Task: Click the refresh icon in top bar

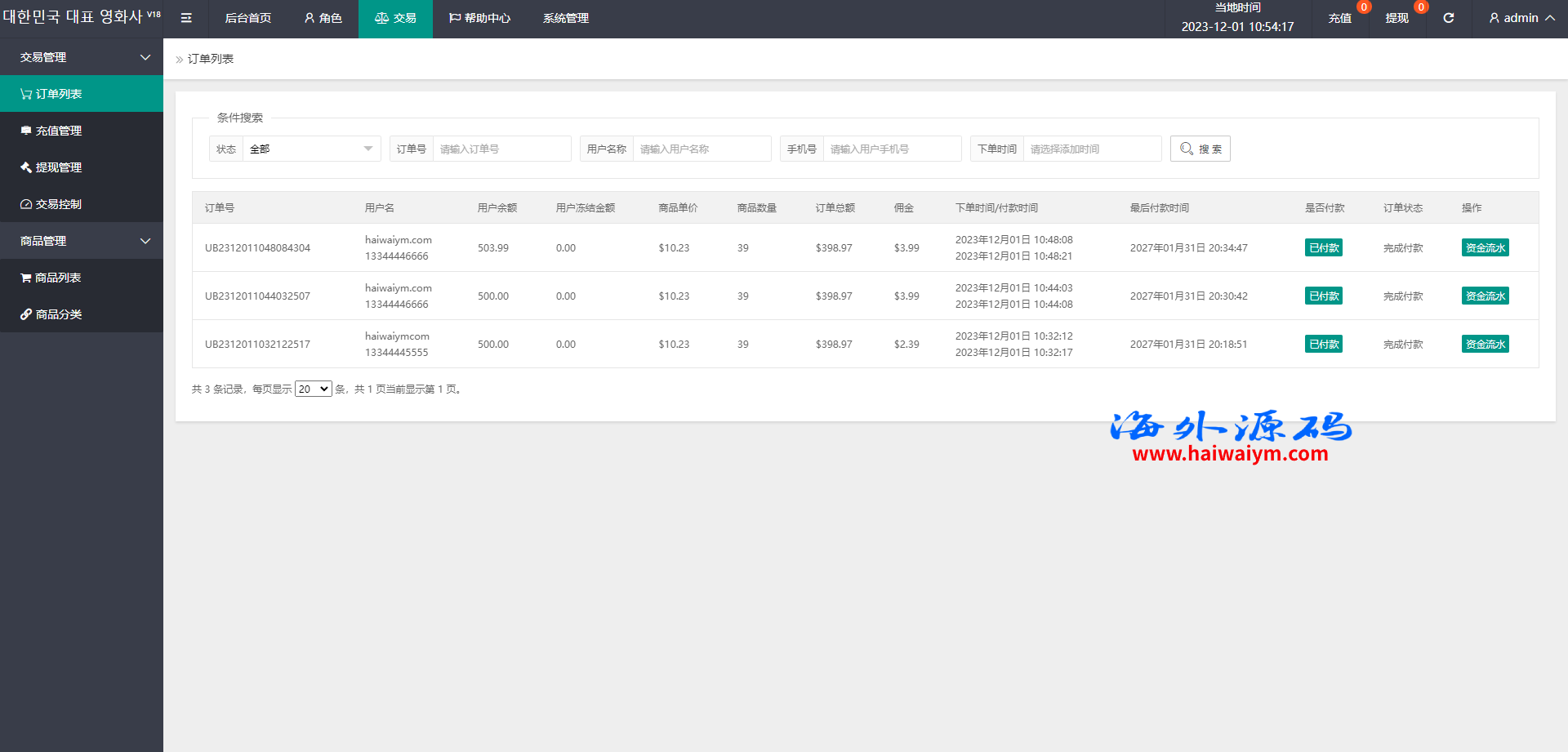Action: tap(1448, 18)
